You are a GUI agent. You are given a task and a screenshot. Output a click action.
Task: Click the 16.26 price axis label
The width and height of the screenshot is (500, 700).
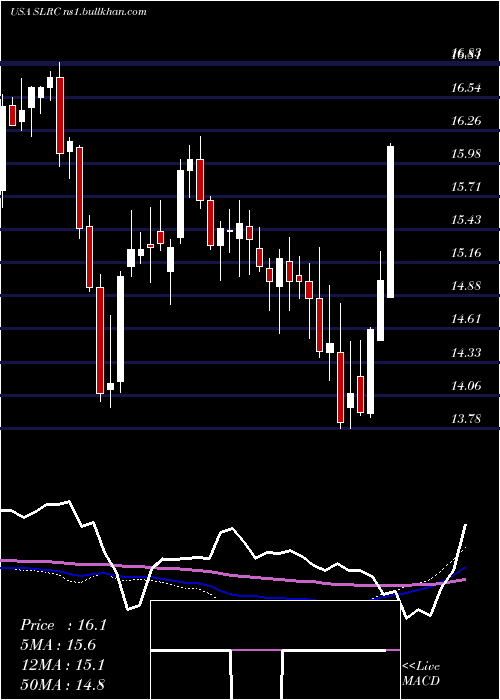[466, 121]
